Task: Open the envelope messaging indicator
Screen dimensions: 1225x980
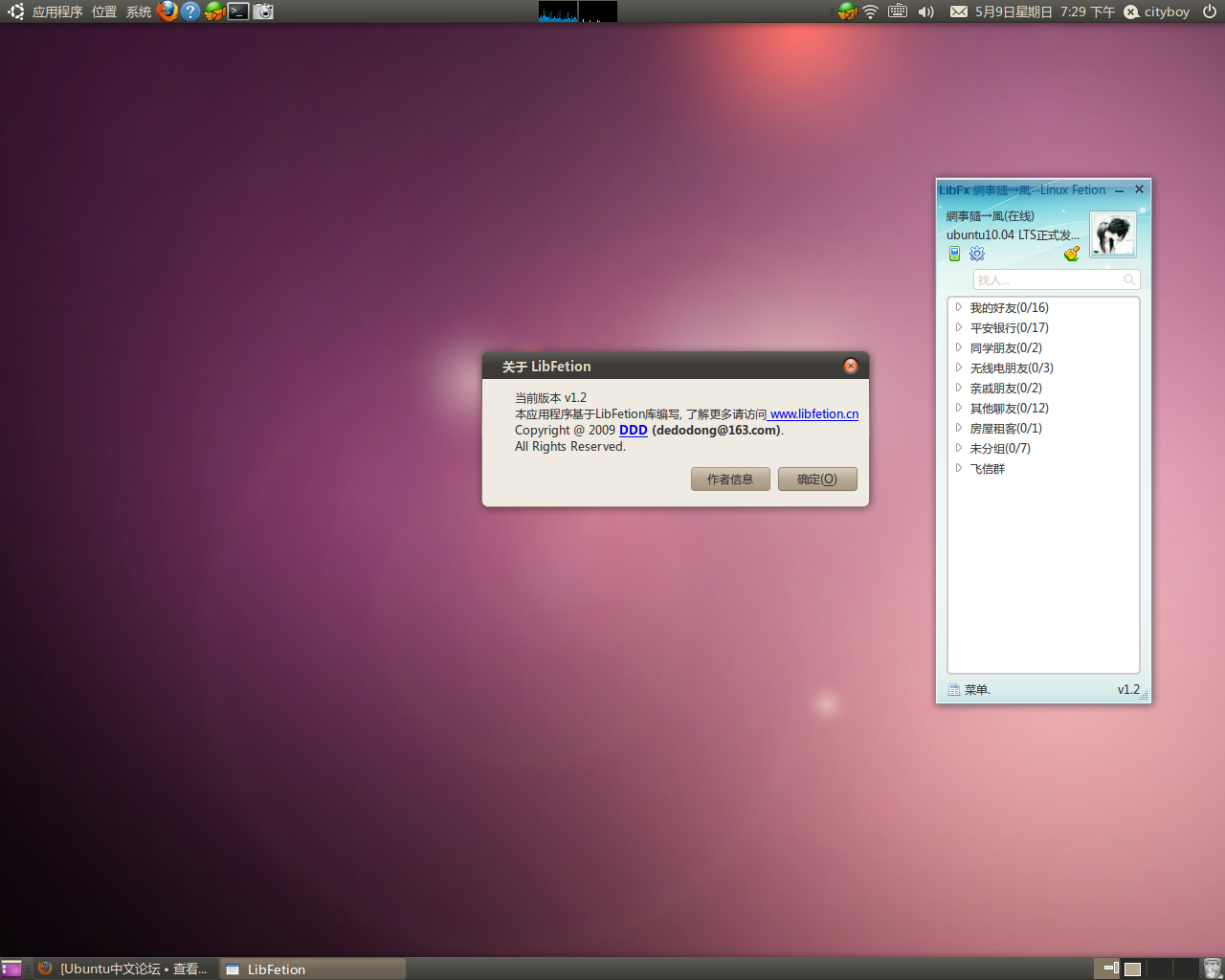Action: click(958, 11)
